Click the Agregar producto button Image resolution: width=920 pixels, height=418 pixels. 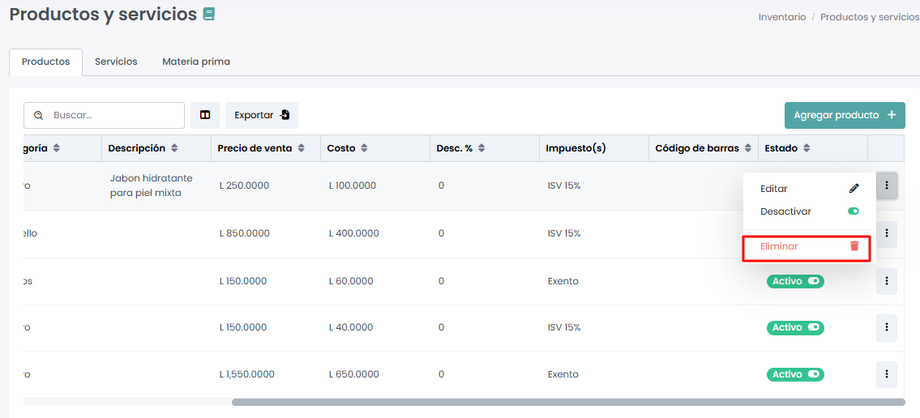(844, 115)
